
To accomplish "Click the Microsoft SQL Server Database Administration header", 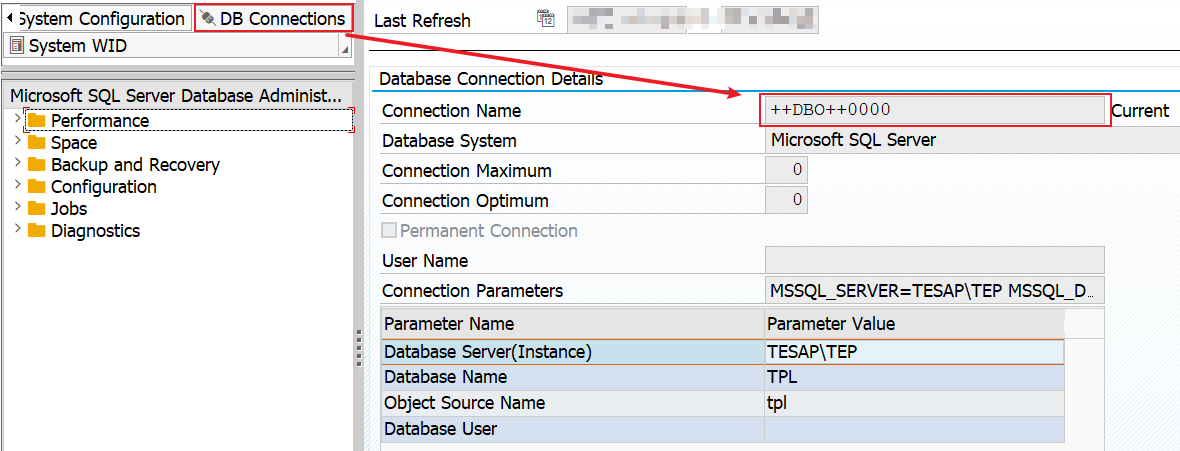I will 176,96.
